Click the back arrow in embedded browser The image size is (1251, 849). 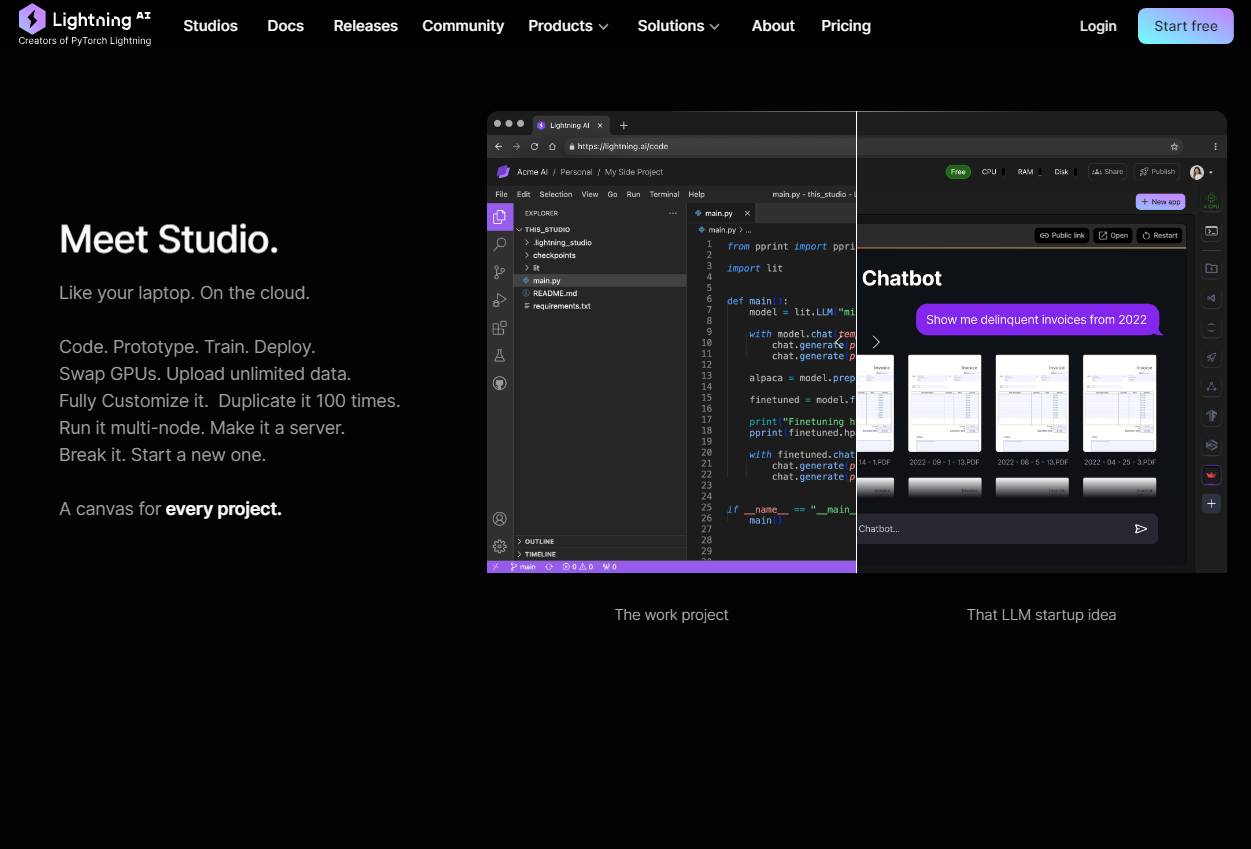coord(499,146)
